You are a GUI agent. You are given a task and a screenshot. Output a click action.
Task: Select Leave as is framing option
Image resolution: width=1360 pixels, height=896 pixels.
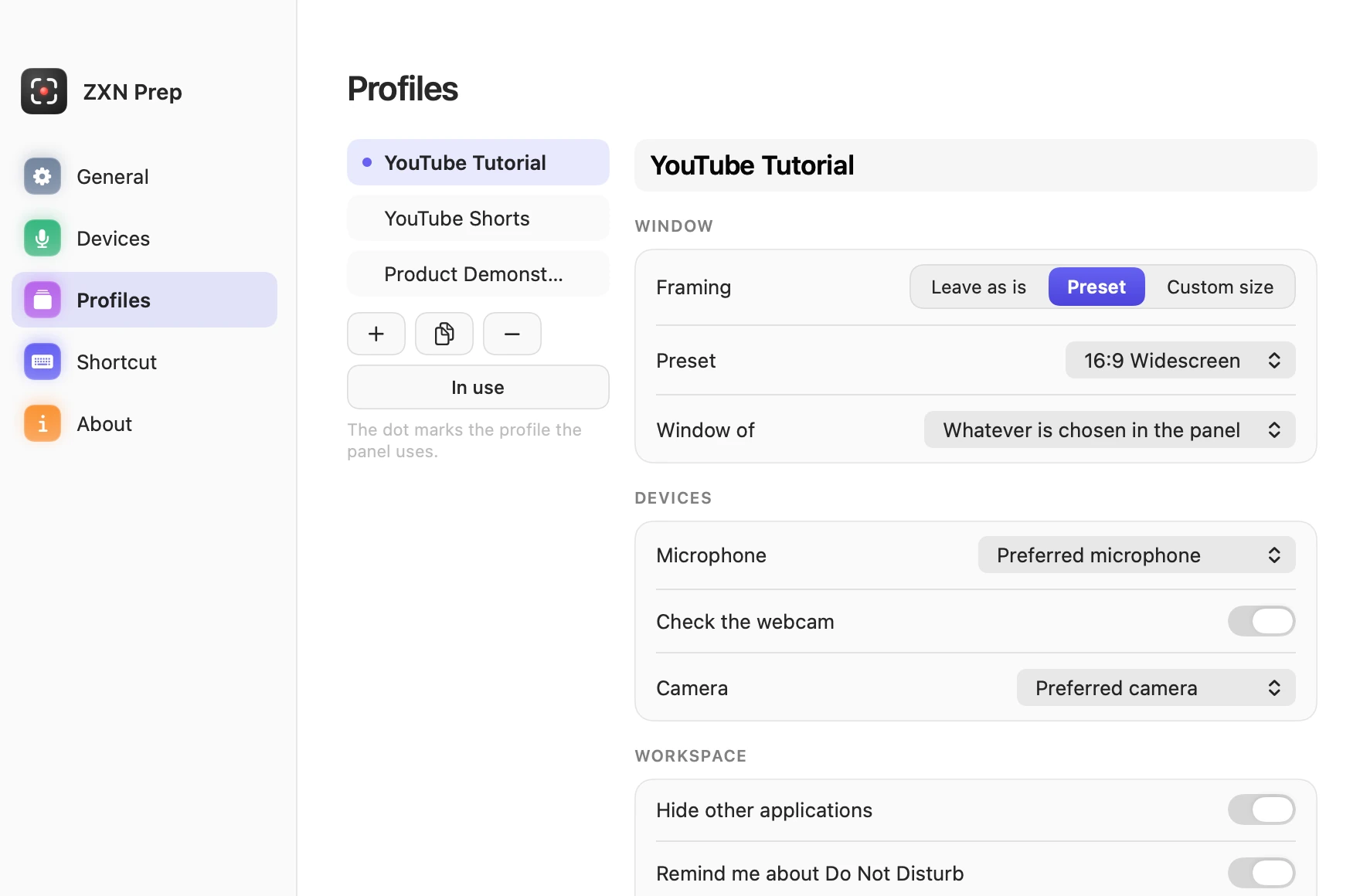[x=979, y=287]
